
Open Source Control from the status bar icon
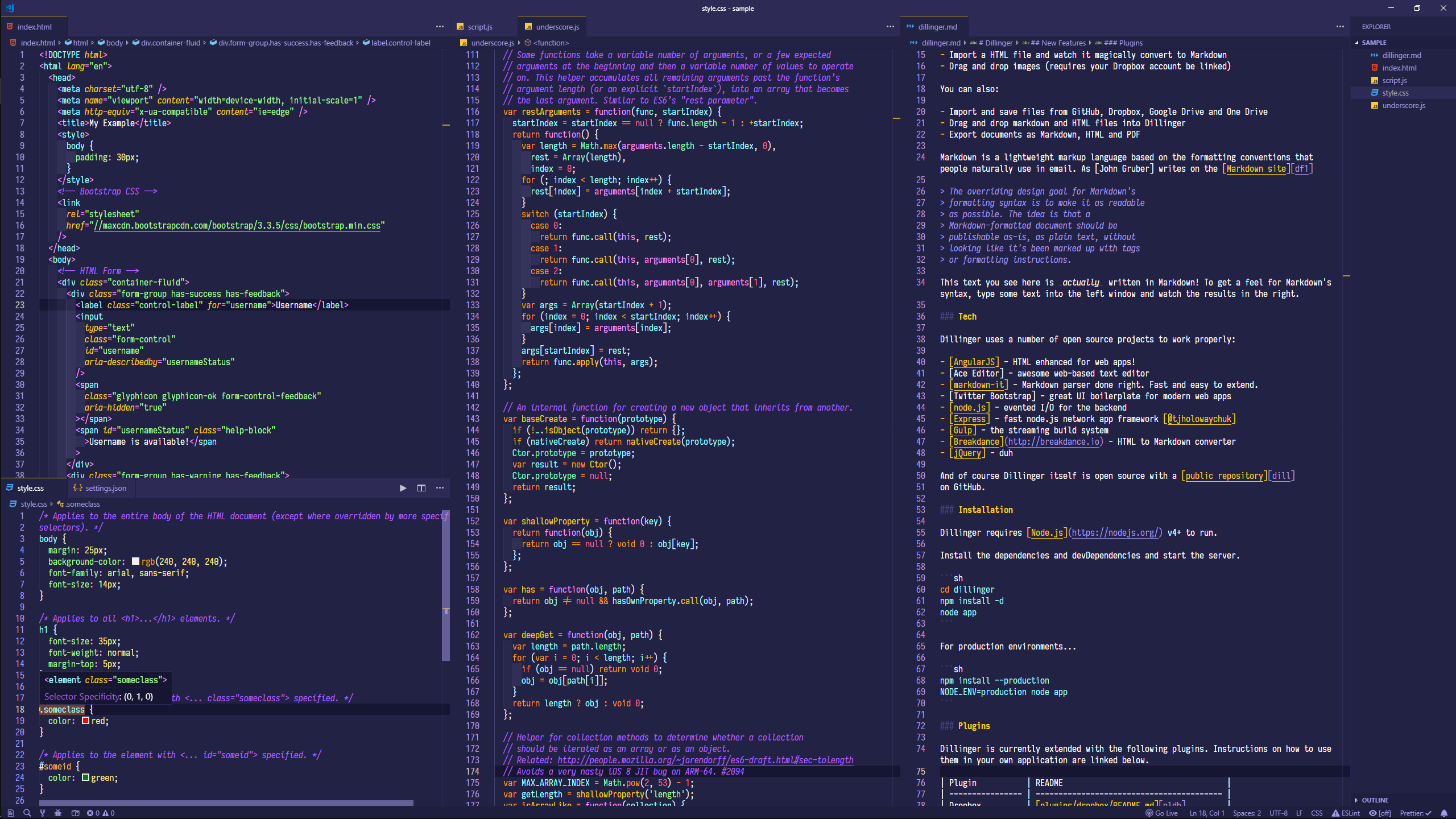[42, 813]
